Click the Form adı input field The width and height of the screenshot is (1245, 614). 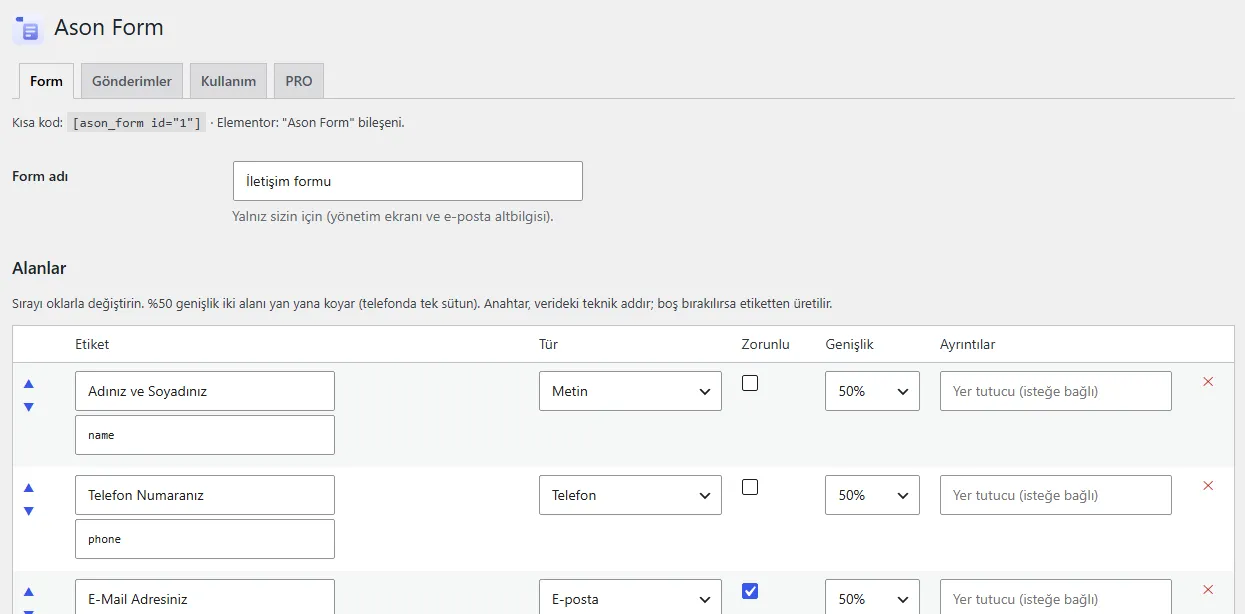408,181
